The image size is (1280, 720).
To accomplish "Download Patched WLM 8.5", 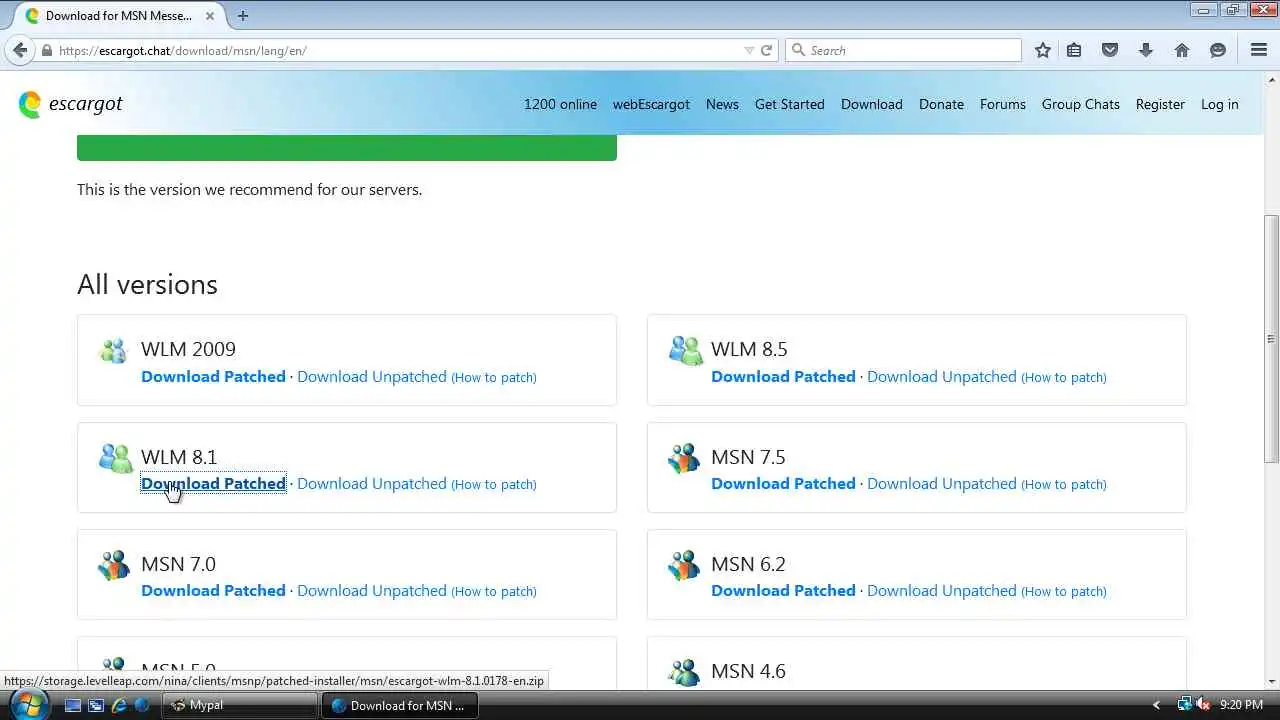I will (783, 377).
